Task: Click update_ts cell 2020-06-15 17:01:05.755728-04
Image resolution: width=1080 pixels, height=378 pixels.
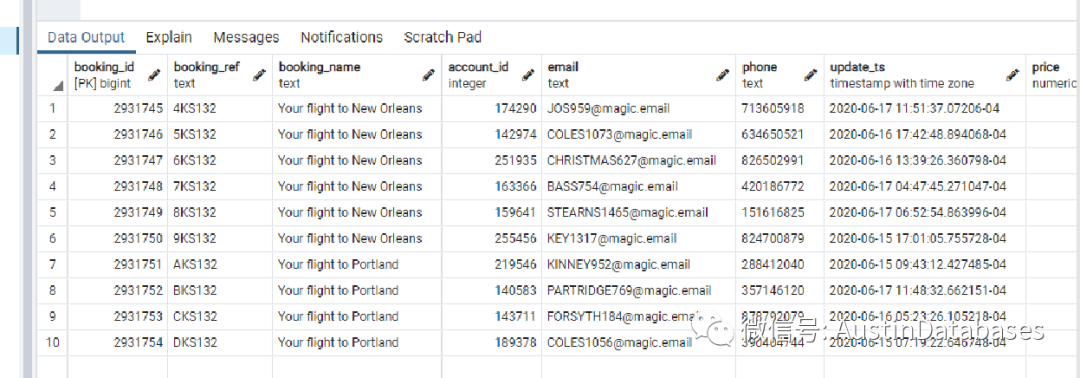Action: pos(925,238)
